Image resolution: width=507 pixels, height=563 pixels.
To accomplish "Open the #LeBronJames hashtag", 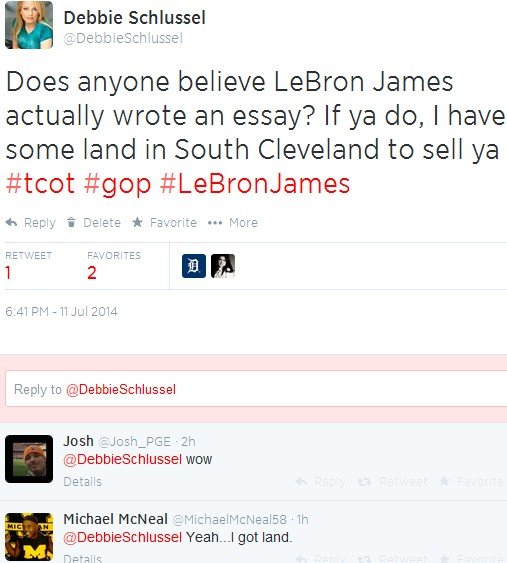I will tap(255, 183).
